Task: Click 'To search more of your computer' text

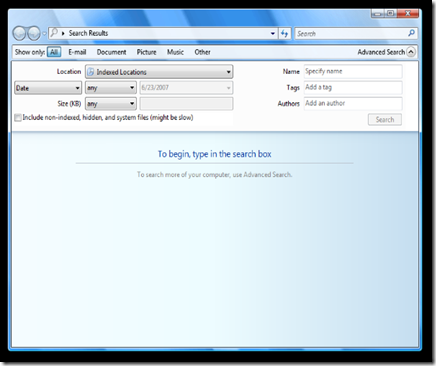Action: [x=214, y=175]
